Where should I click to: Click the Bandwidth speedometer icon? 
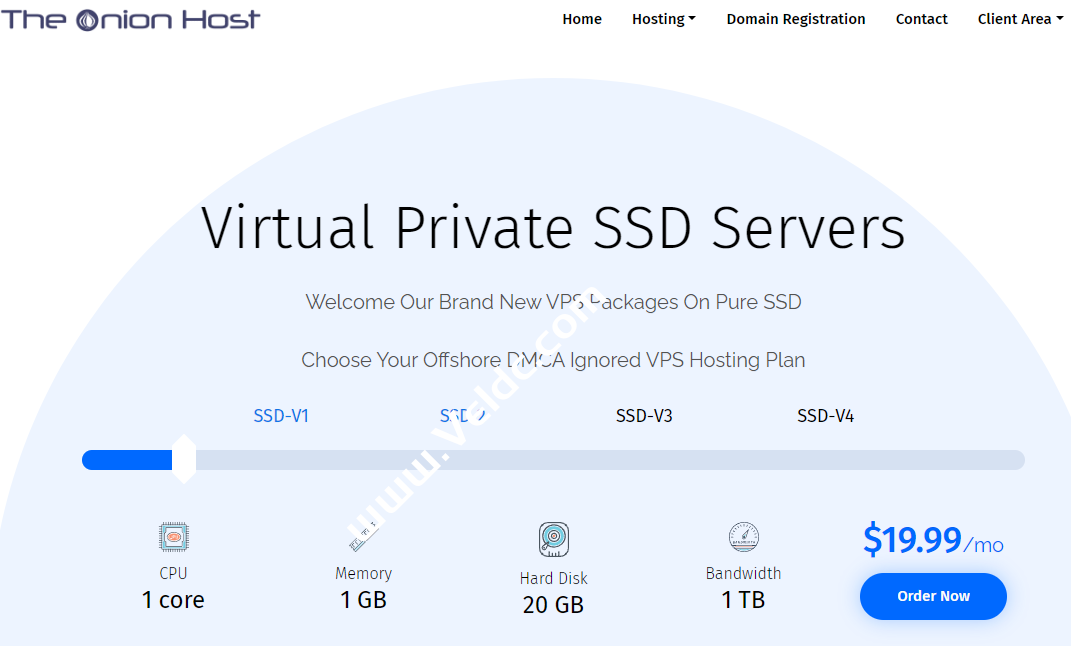(x=743, y=536)
